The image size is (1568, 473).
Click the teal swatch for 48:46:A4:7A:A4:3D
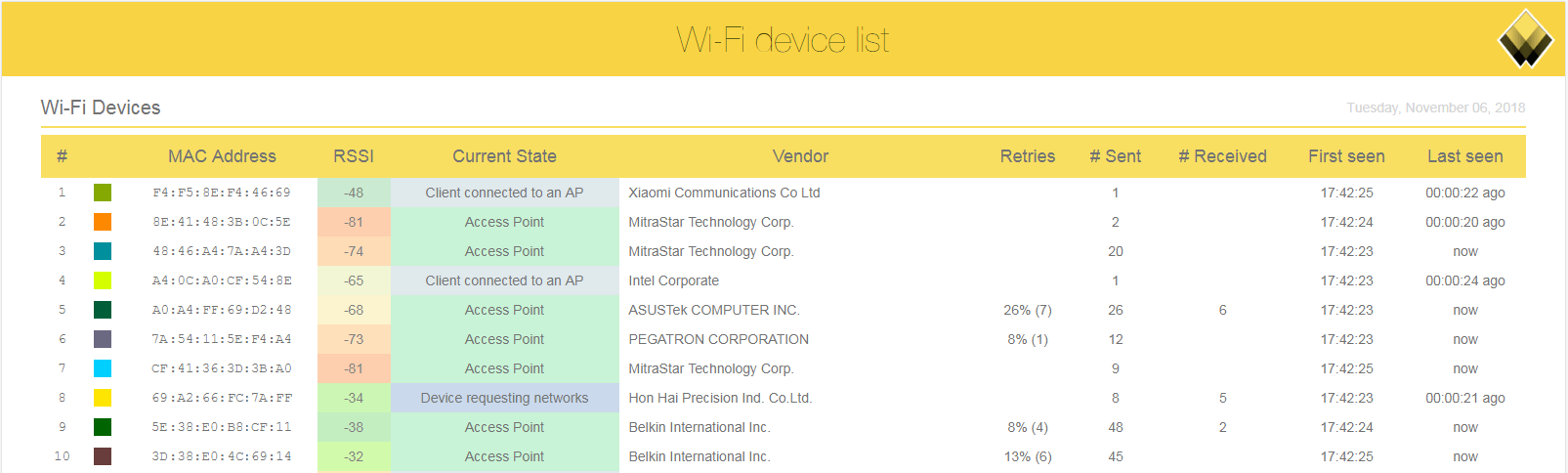coord(103,251)
